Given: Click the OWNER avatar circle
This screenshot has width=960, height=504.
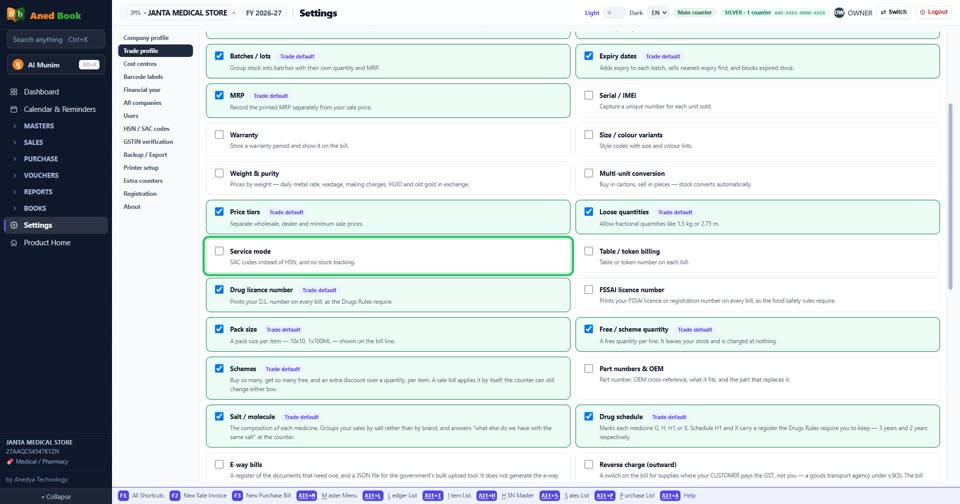Looking at the screenshot, I should click(x=839, y=12).
